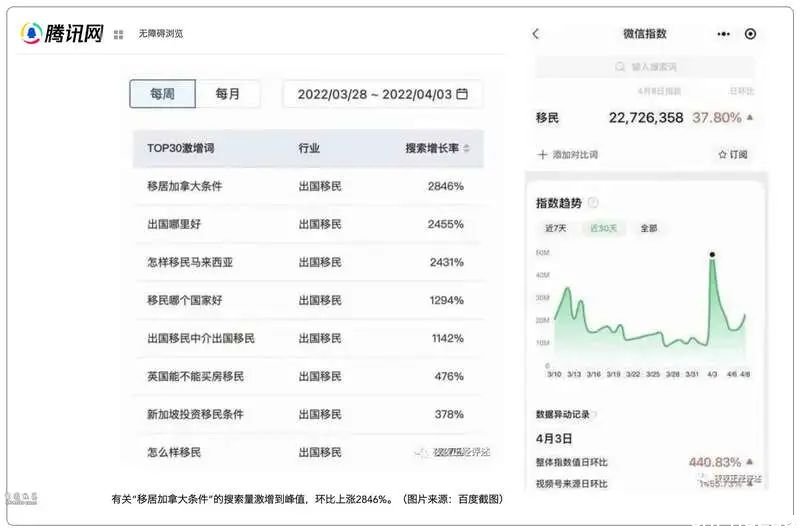Select the 出国移民中介出国移民 row
Image resolution: width=800 pixels, height=531 pixels.
click(x=308, y=338)
